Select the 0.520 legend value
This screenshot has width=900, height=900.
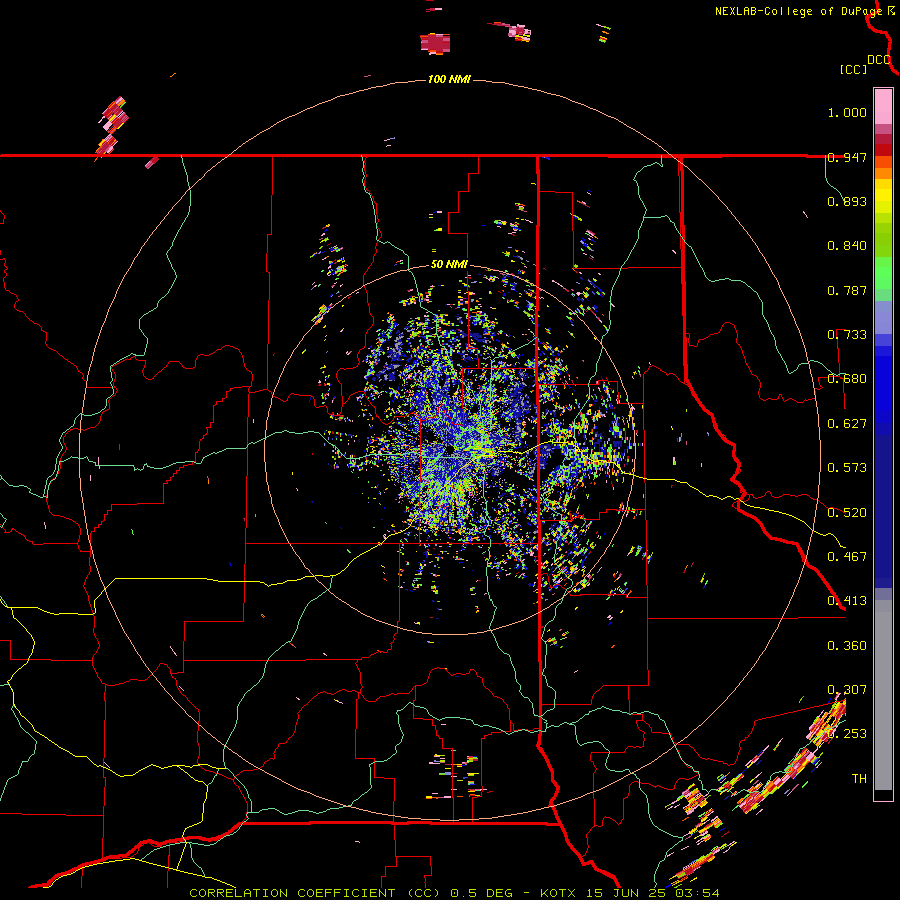tap(847, 513)
